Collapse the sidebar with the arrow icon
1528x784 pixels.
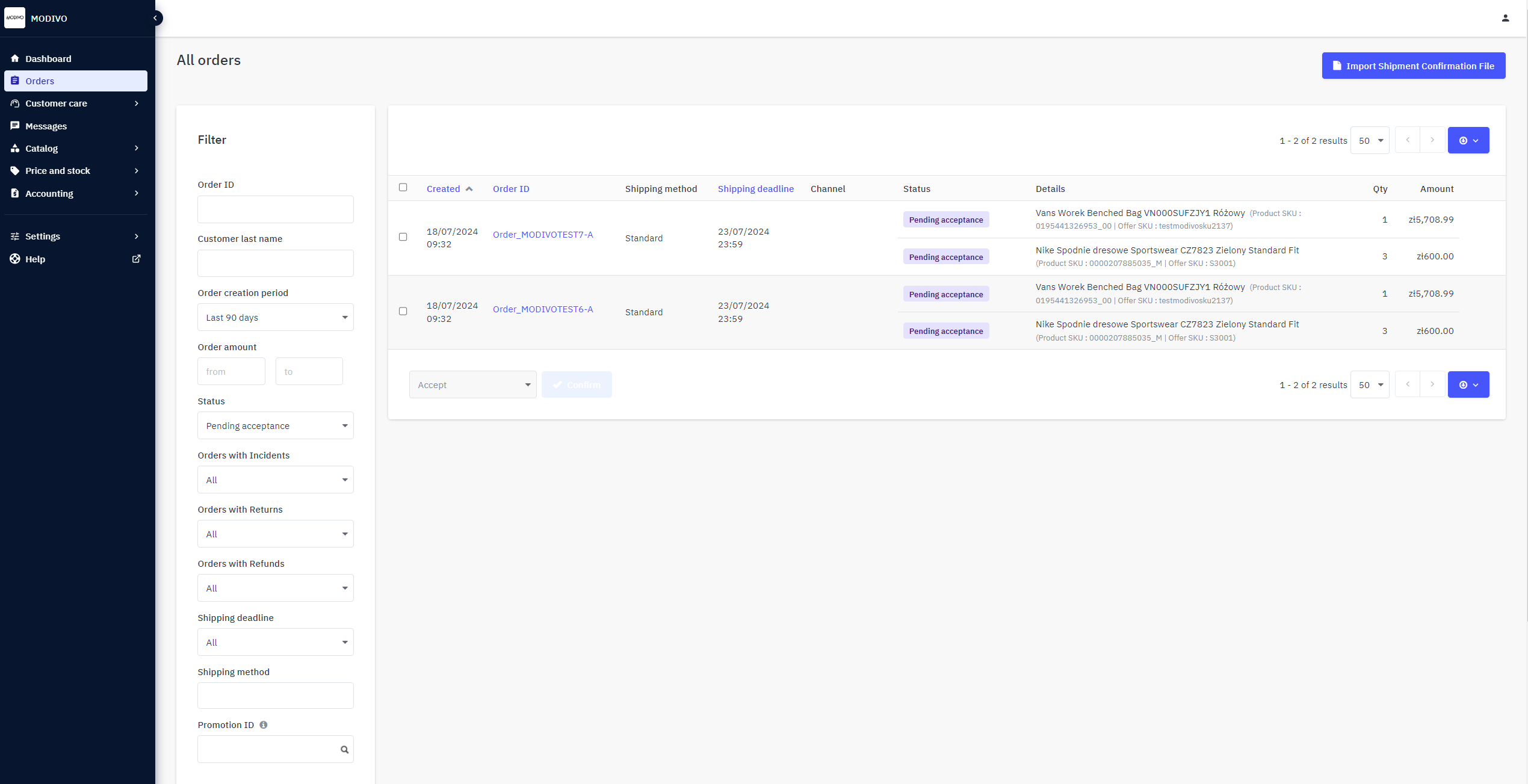click(x=155, y=18)
